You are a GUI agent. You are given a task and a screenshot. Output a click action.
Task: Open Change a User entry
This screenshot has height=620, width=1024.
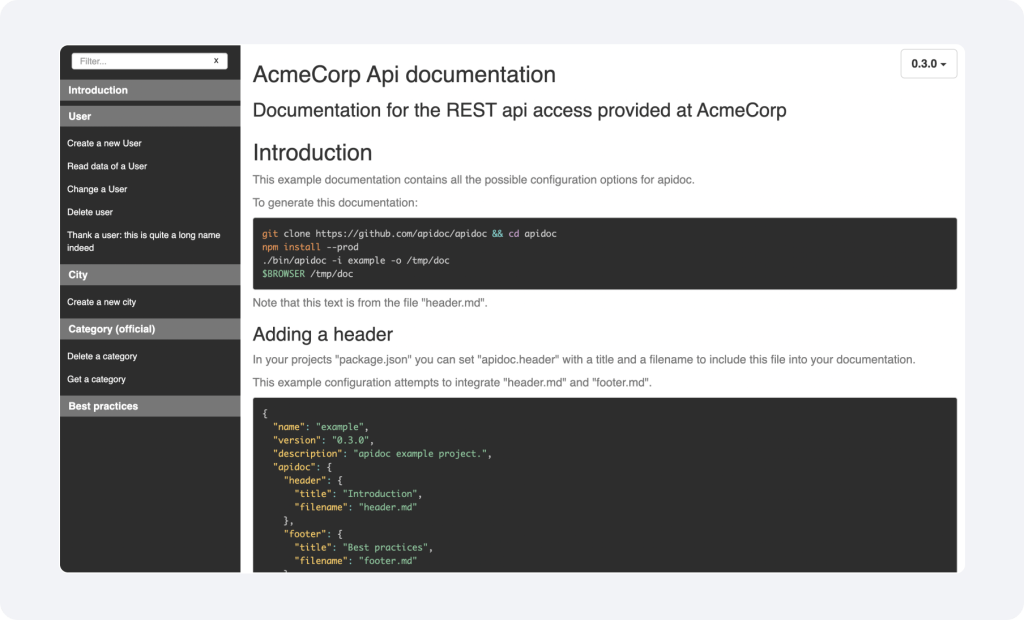click(x=97, y=189)
